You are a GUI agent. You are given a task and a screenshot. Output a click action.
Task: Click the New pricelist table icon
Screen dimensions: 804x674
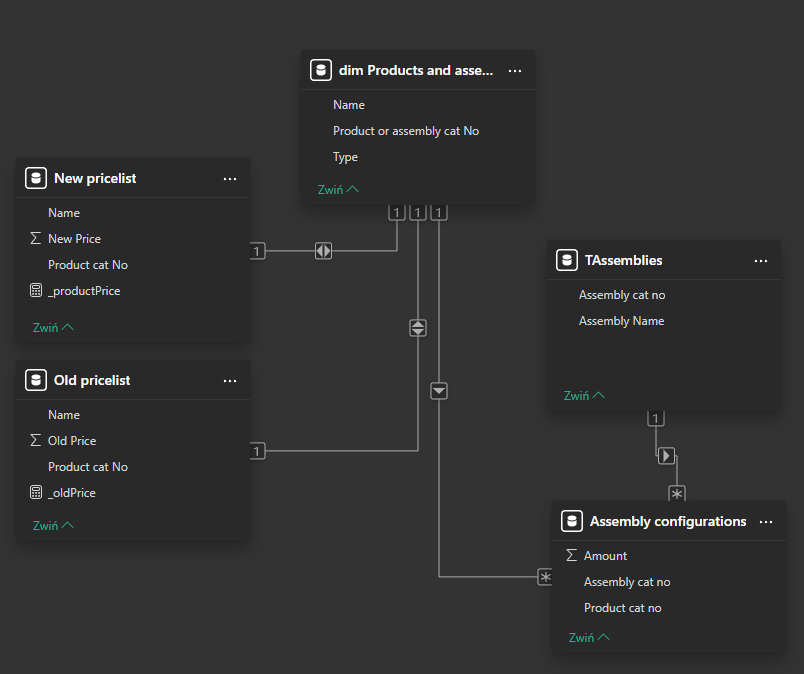[36, 179]
